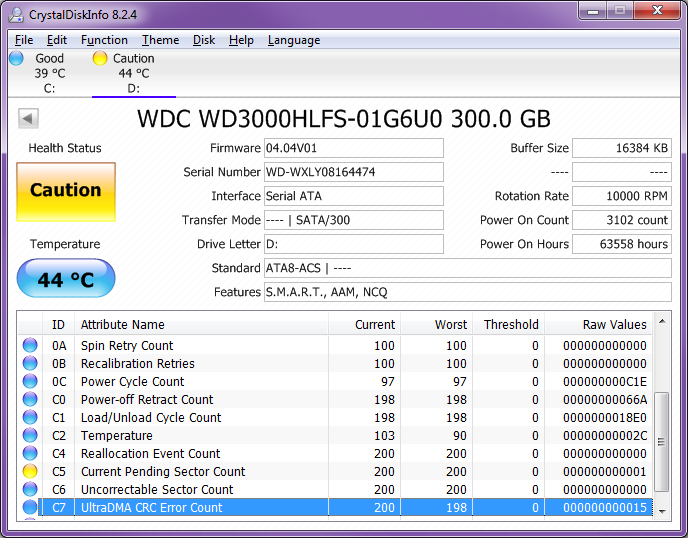Select the D: drive Caution status tab

point(134,73)
